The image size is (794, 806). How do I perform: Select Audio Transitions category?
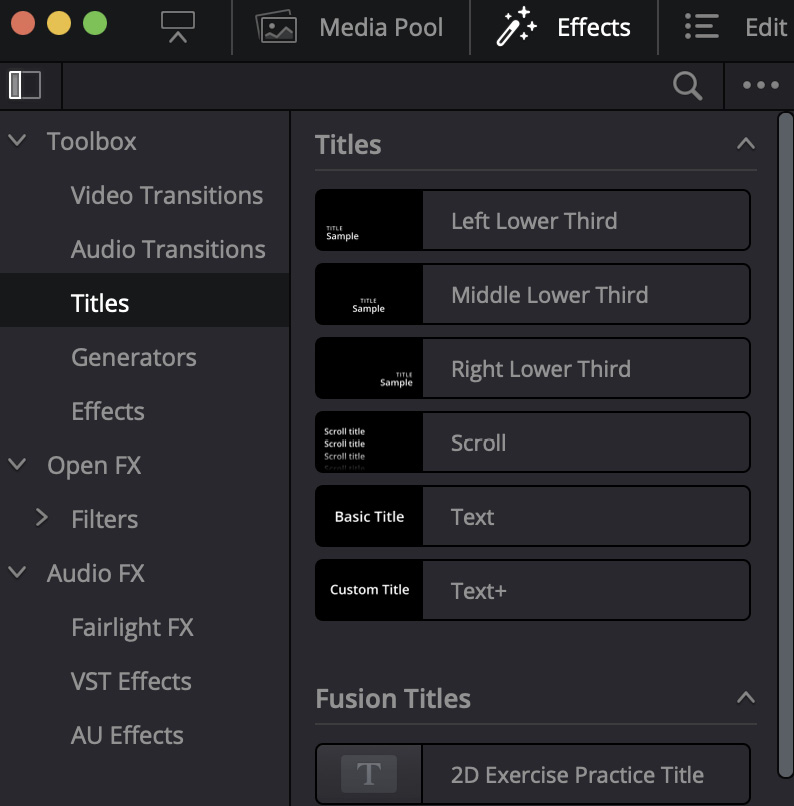pos(168,249)
